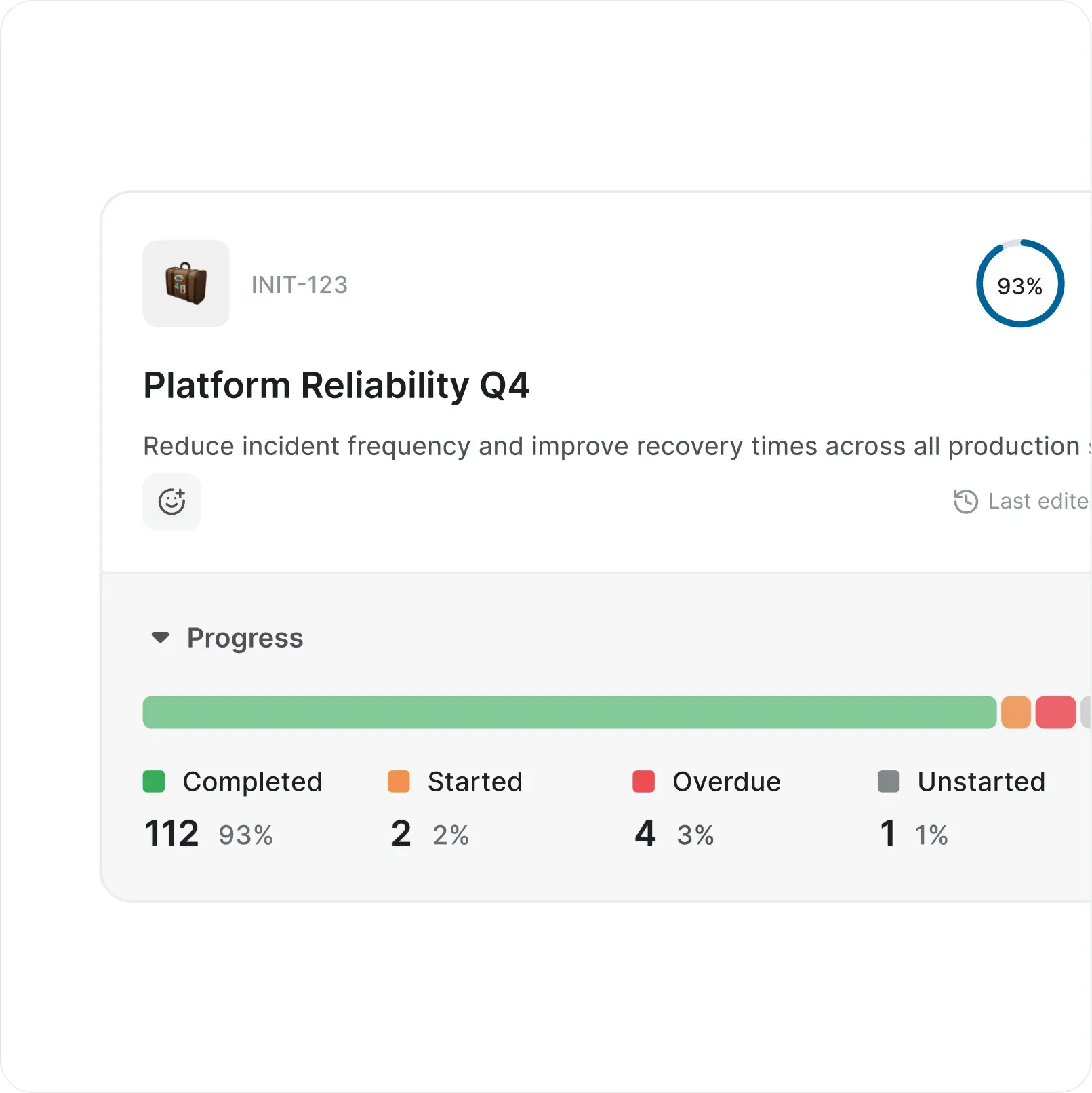The height and width of the screenshot is (1093, 1092).
Task: Click the red Overdue legend square
Action: (643, 781)
